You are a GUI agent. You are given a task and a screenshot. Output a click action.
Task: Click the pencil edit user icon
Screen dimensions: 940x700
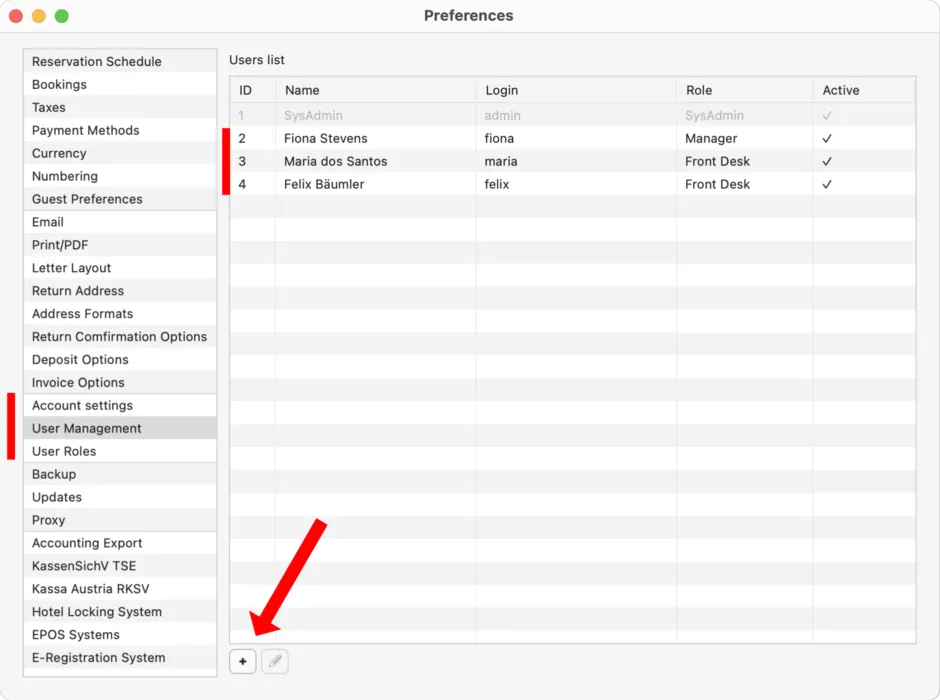(x=275, y=662)
